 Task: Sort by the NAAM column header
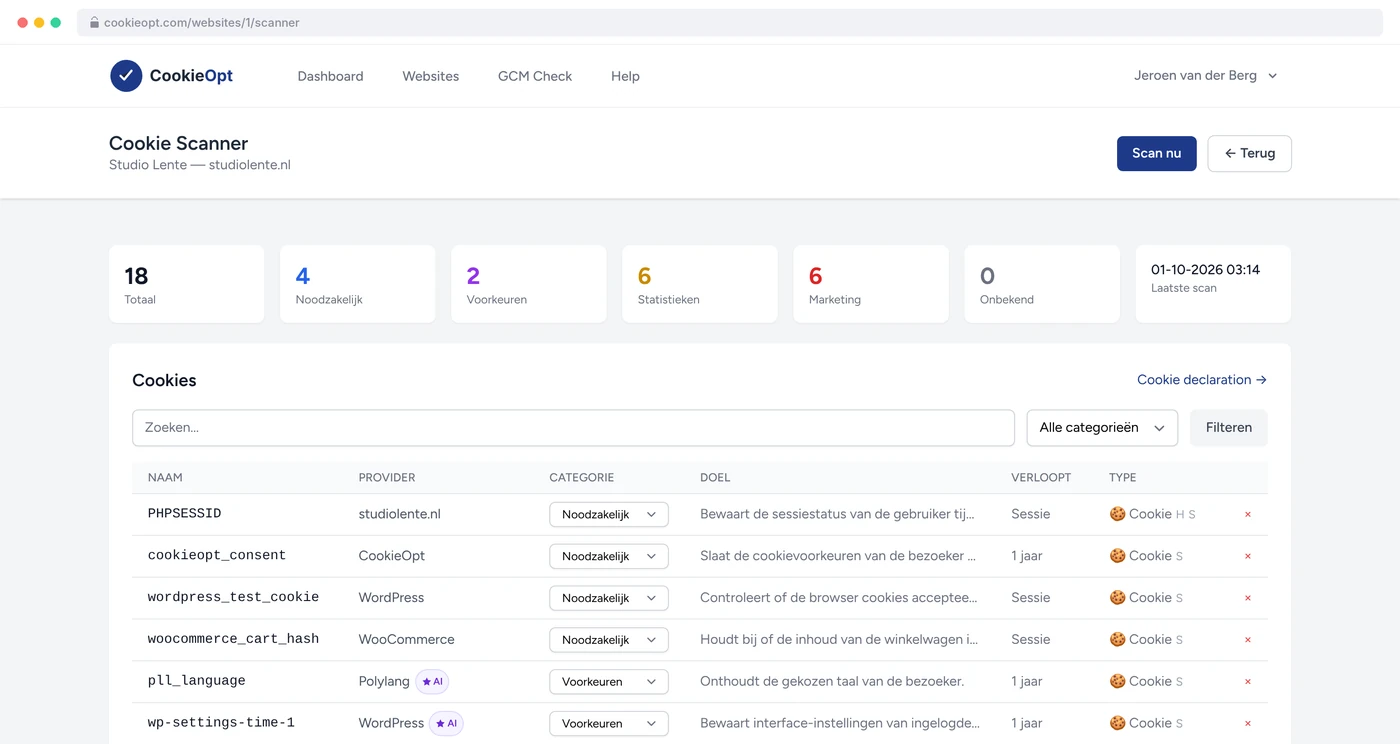click(165, 478)
